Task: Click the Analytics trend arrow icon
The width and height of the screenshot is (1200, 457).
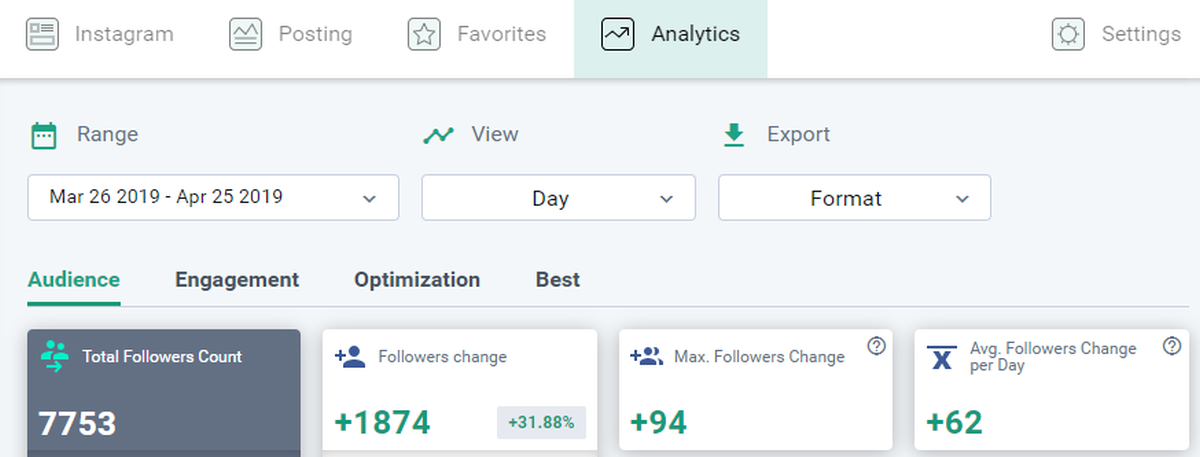Action: pos(617,34)
